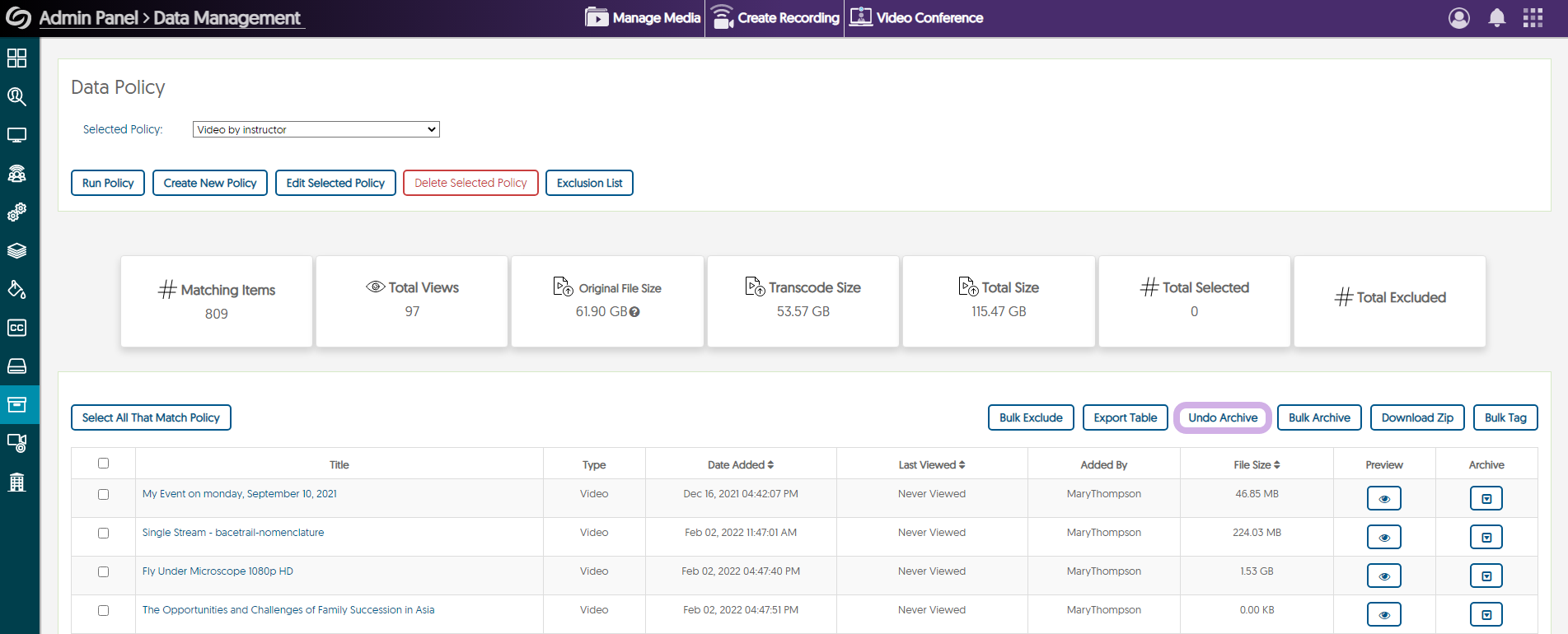Preview Fly Under Microscope 1080p HD

pos(1384,576)
